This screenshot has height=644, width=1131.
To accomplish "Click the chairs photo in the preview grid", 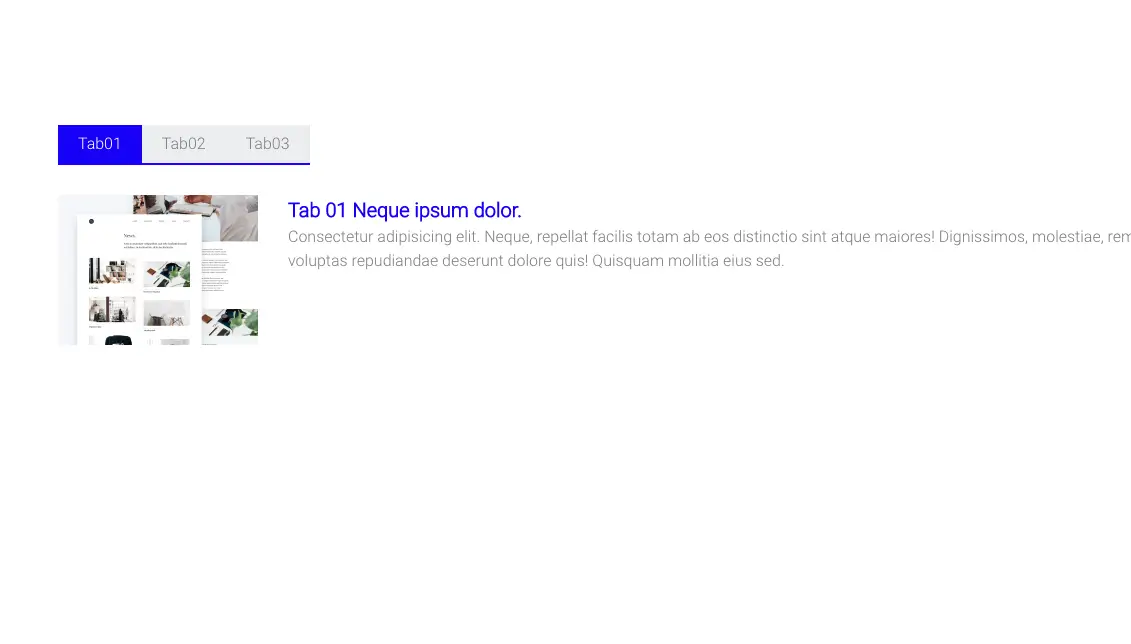I will coord(166,313).
